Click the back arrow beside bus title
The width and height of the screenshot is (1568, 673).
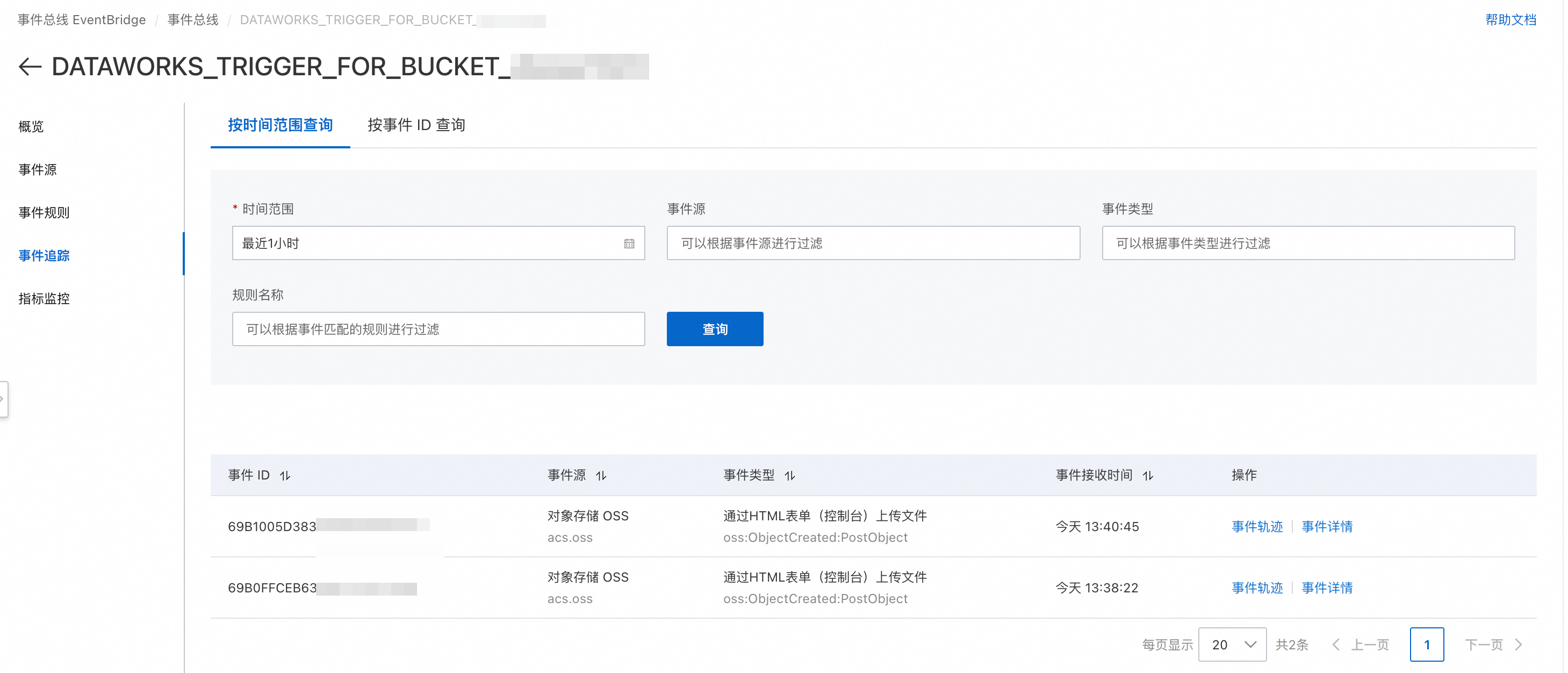30,67
